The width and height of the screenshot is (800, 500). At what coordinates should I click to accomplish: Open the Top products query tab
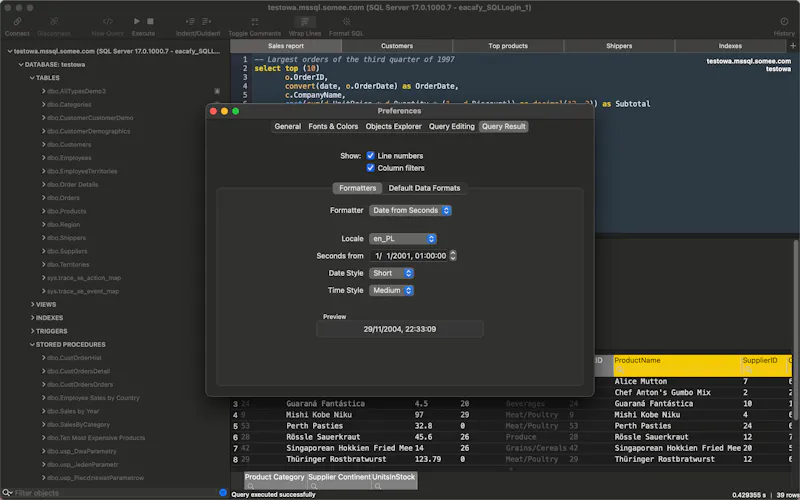[x=508, y=46]
